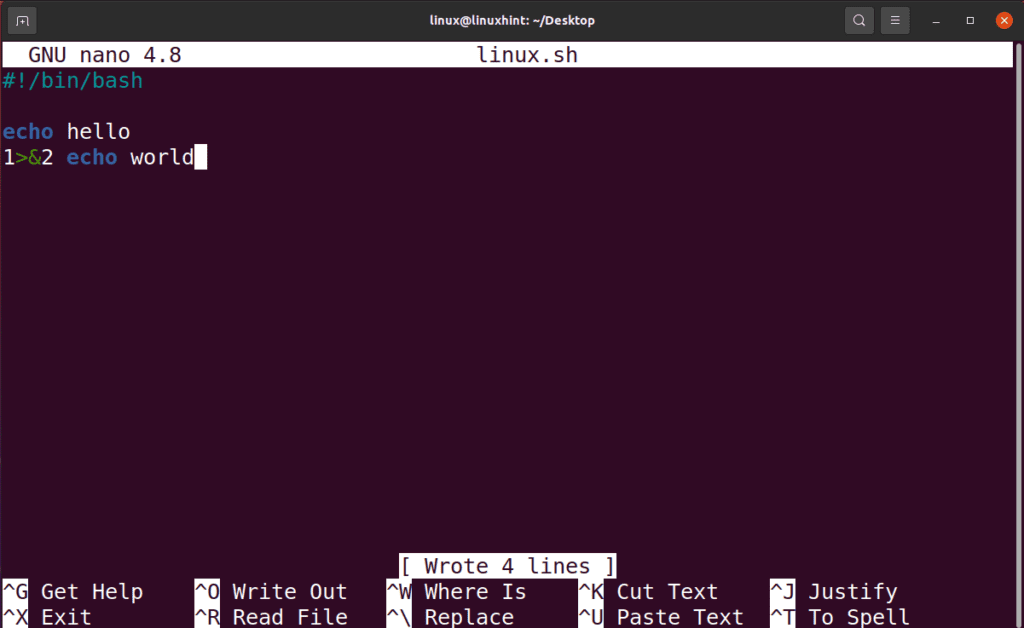Screen dimensions: 1024x628
Task: Click Replace in the shortcut bar
Action: tap(466, 617)
